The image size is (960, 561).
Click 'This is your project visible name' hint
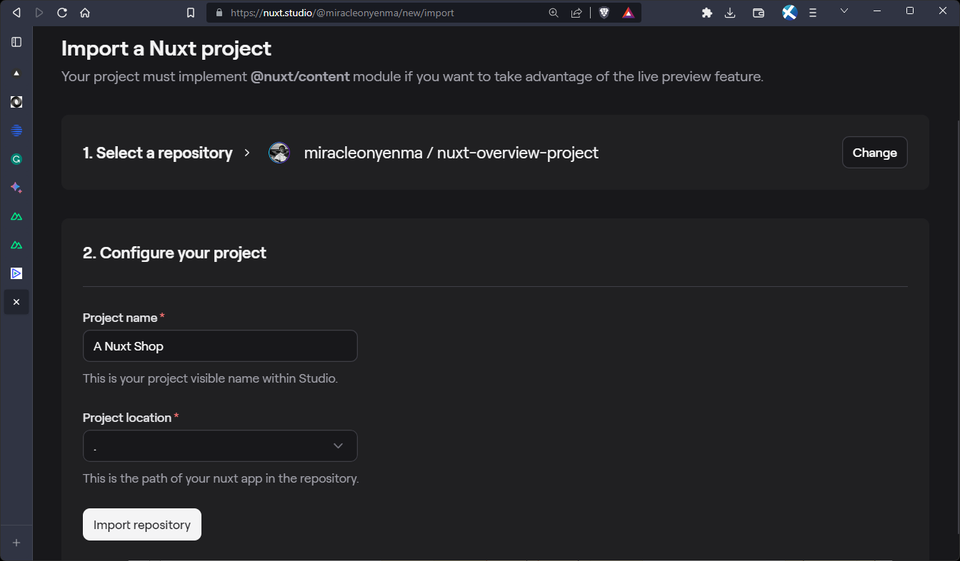pos(210,378)
